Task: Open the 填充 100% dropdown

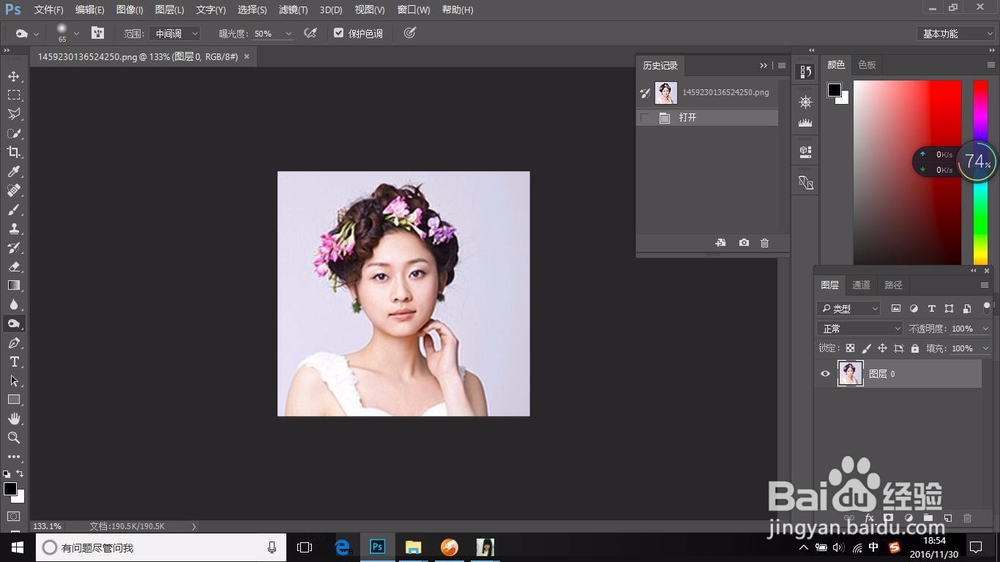Action: pos(986,348)
